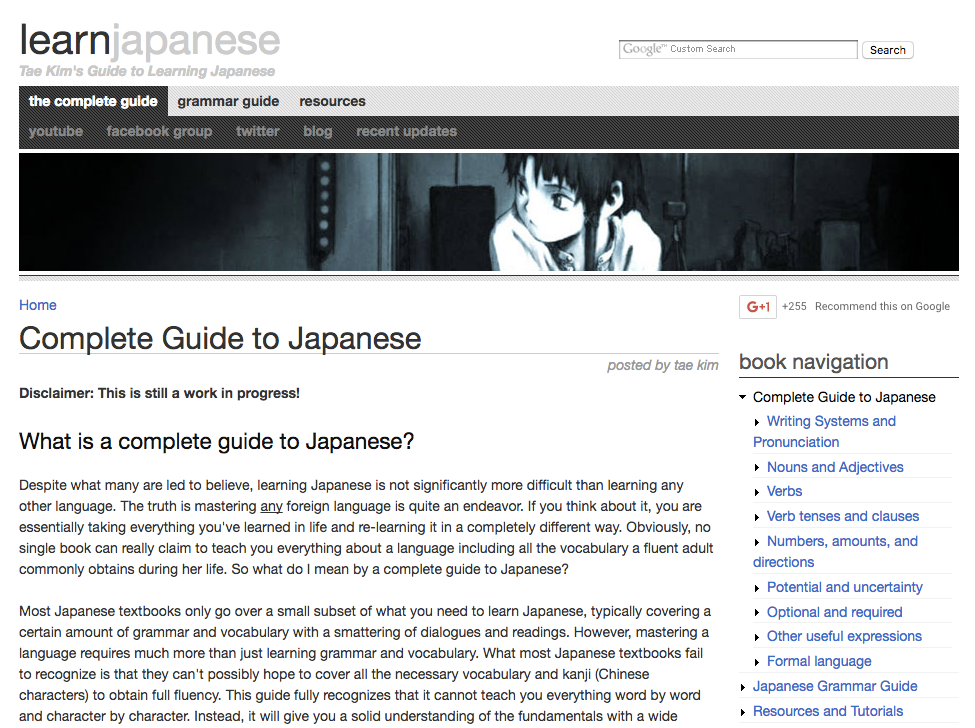Click the learnjapanese site logo
975x728 pixels.
click(x=149, y=40)
